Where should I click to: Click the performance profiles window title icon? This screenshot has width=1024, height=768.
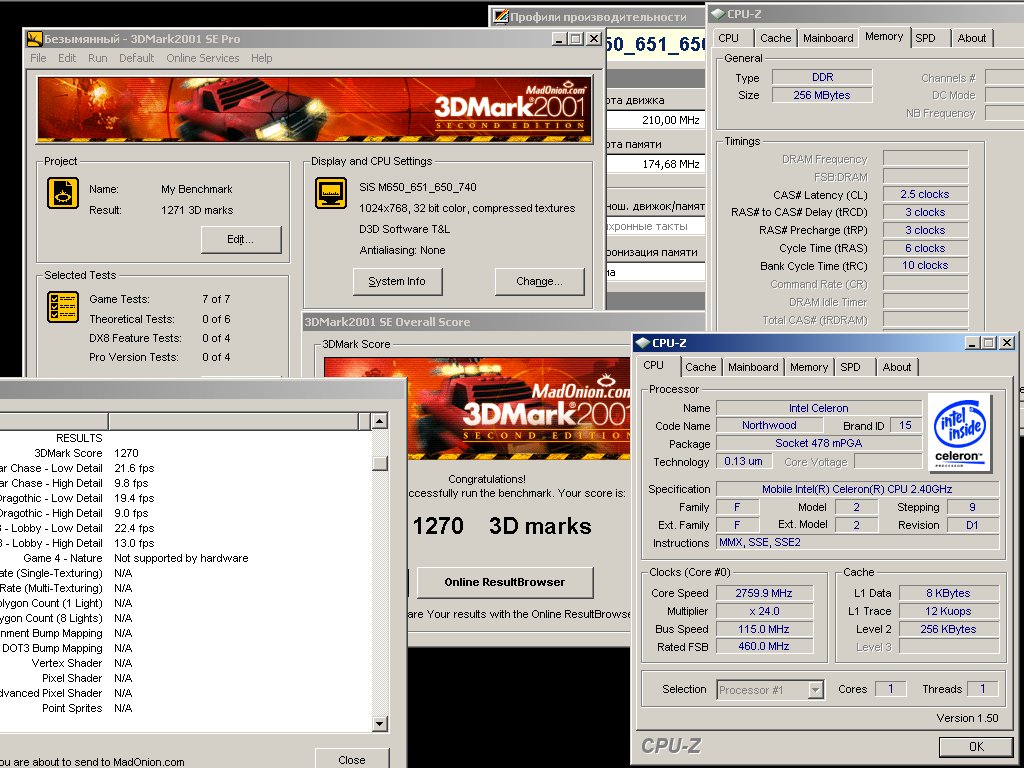(x=501, y=16)
